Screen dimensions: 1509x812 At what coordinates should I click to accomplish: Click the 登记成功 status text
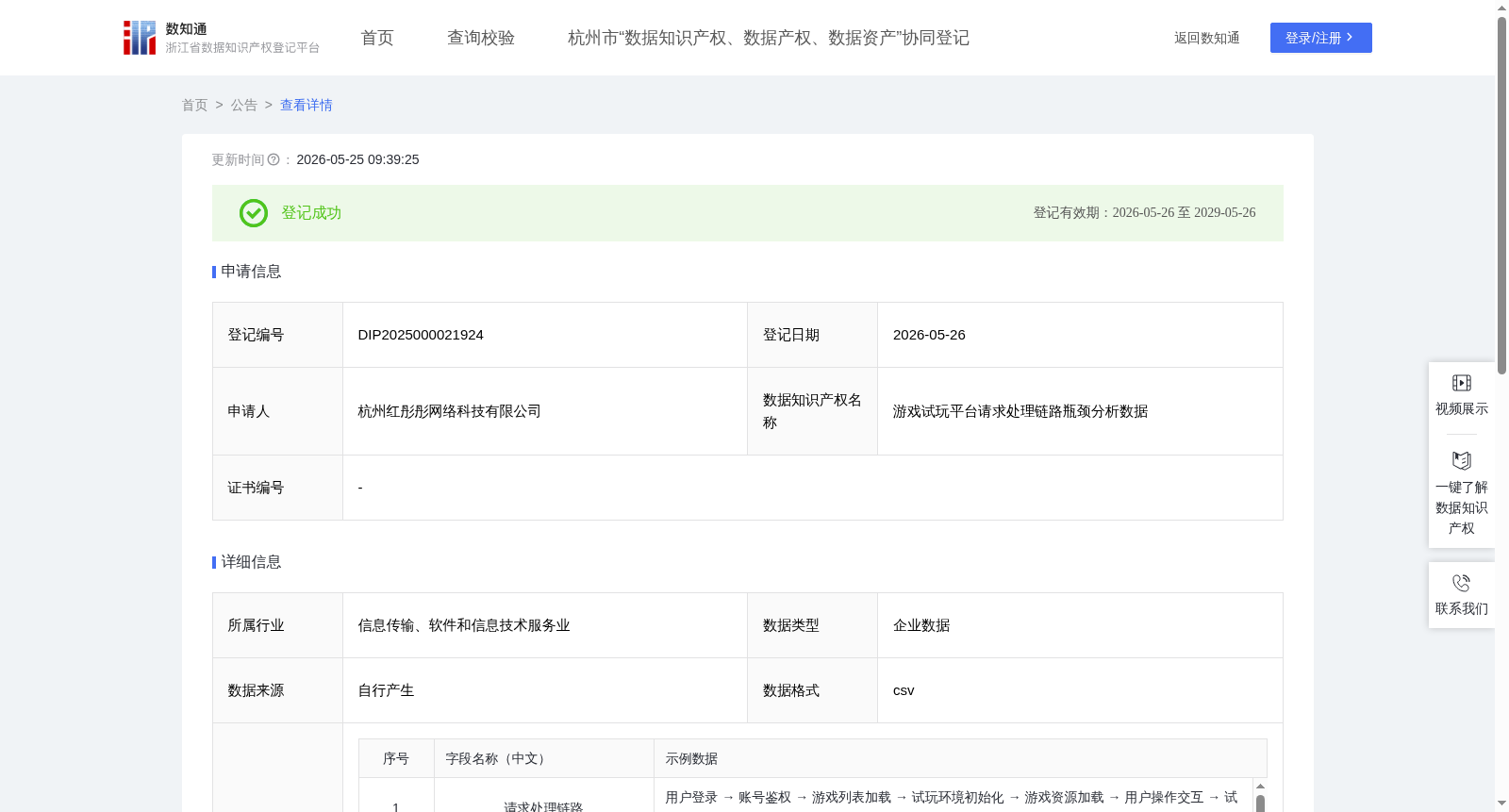pyautogui.click(x=311, y=213)
